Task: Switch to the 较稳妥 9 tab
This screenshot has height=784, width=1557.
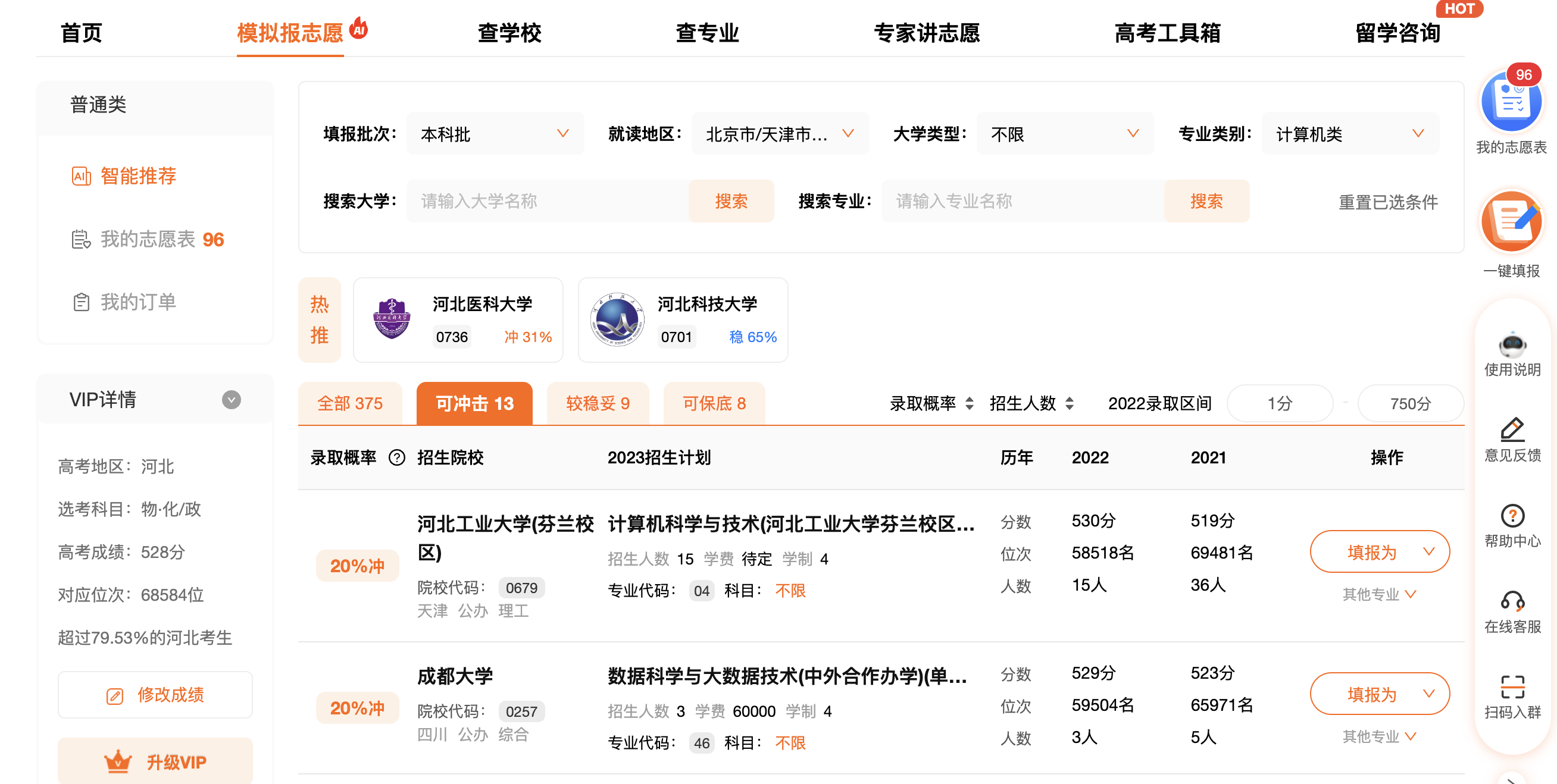Action: [597, 403]
